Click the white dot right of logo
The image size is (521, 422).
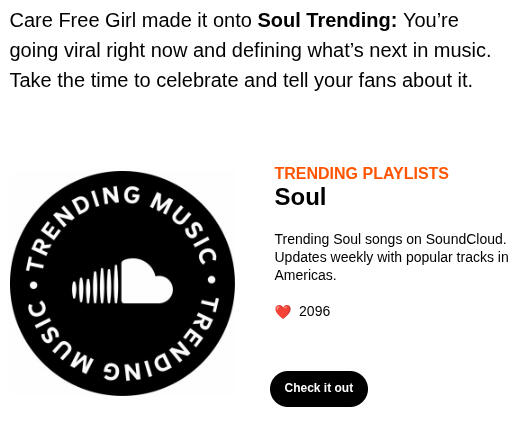point(212,279)
